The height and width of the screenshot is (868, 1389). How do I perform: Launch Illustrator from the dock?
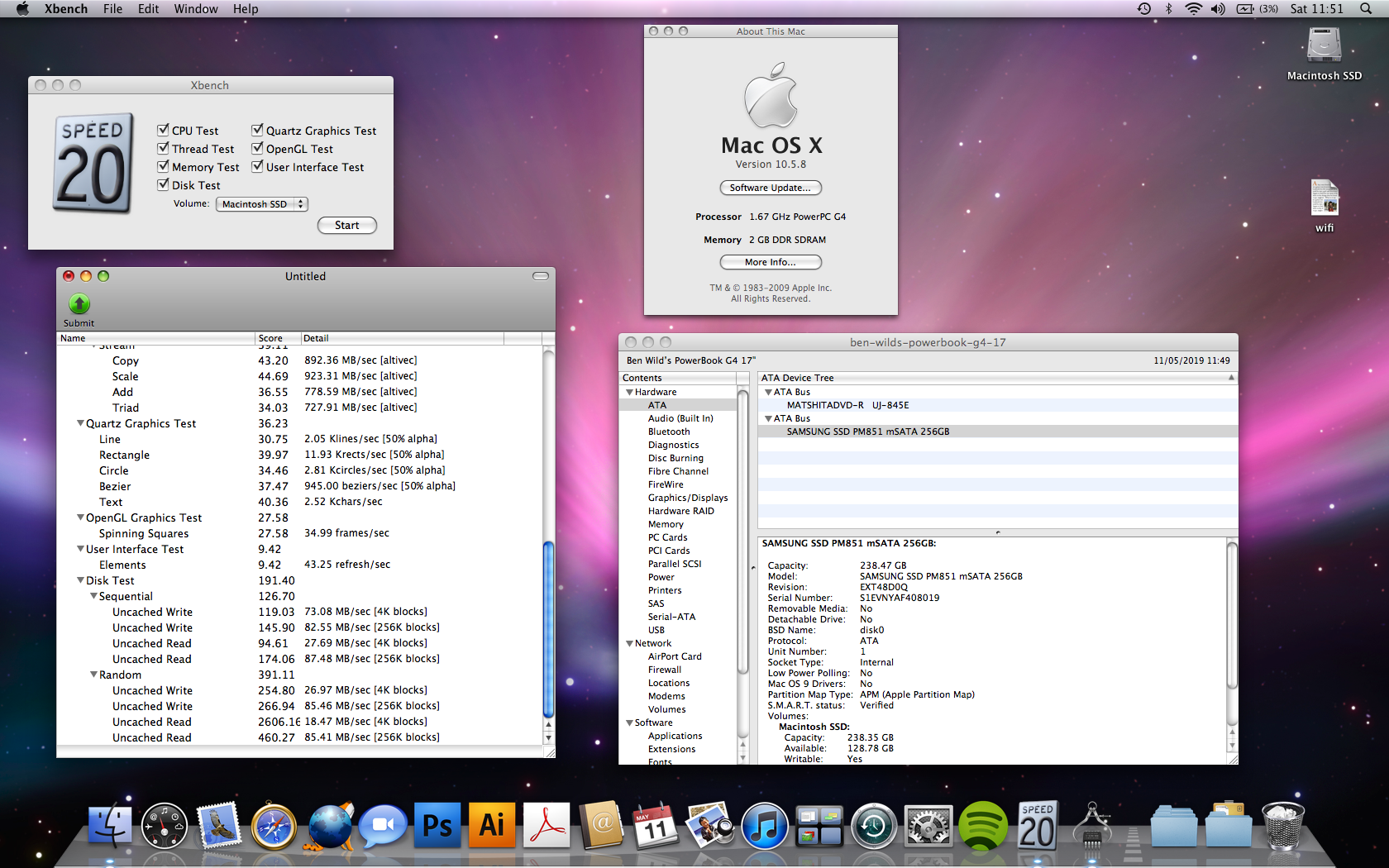coord(492,826)
